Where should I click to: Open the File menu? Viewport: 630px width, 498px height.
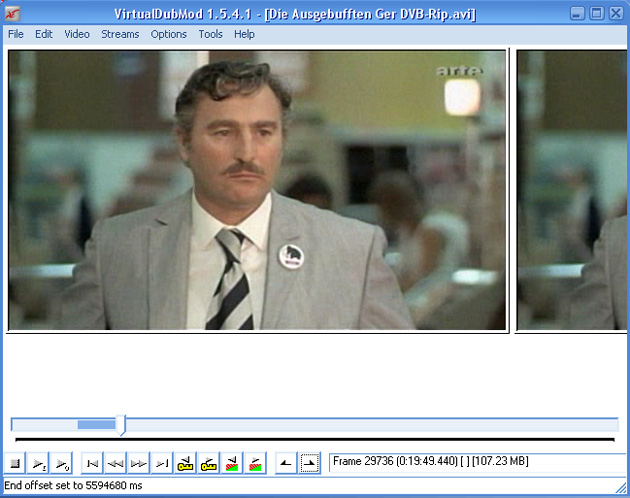tap(16, 34)
